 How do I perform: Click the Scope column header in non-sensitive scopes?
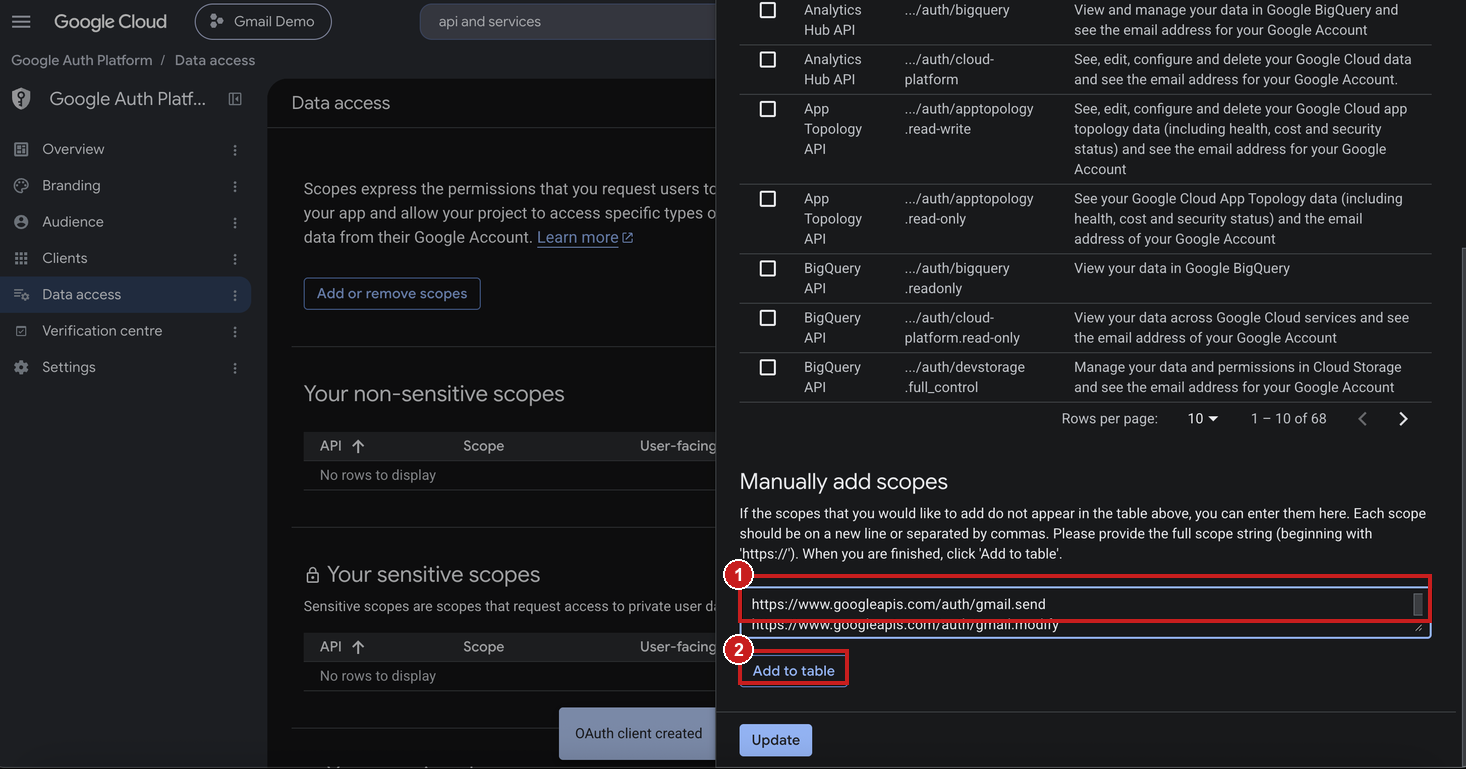(483, 446)
